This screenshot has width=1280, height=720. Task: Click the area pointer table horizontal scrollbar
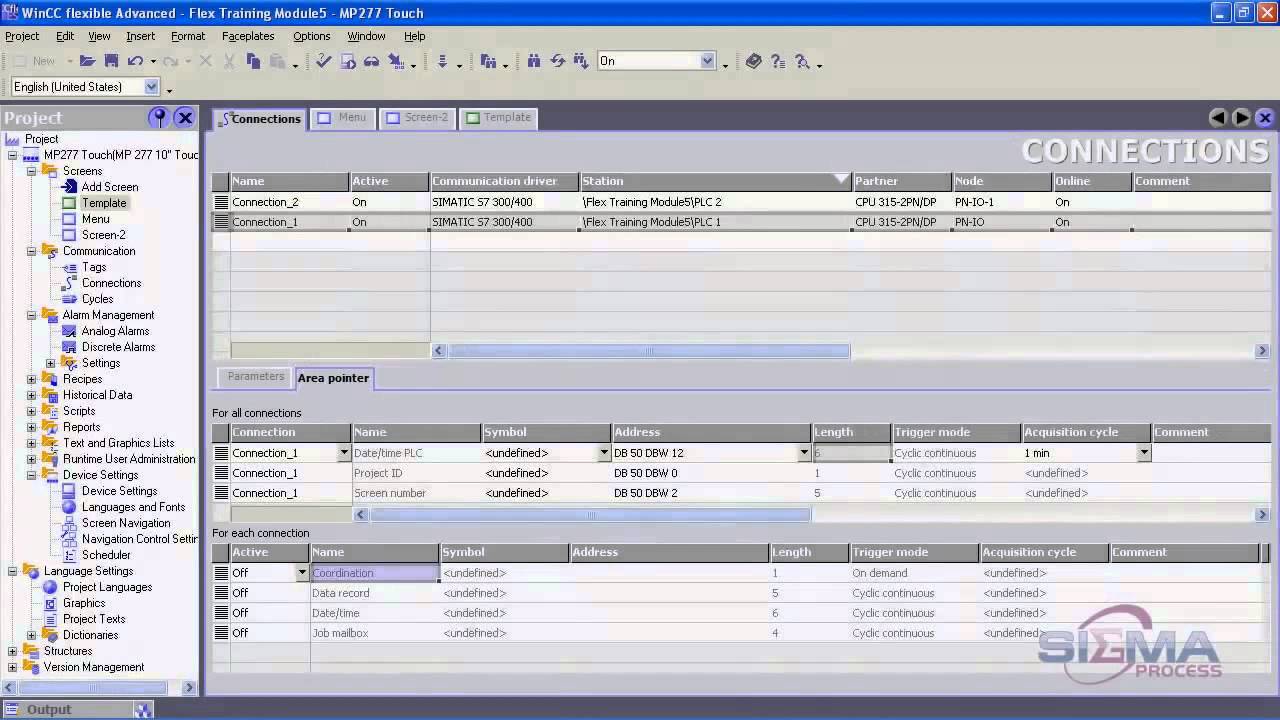tap(590, 515)
